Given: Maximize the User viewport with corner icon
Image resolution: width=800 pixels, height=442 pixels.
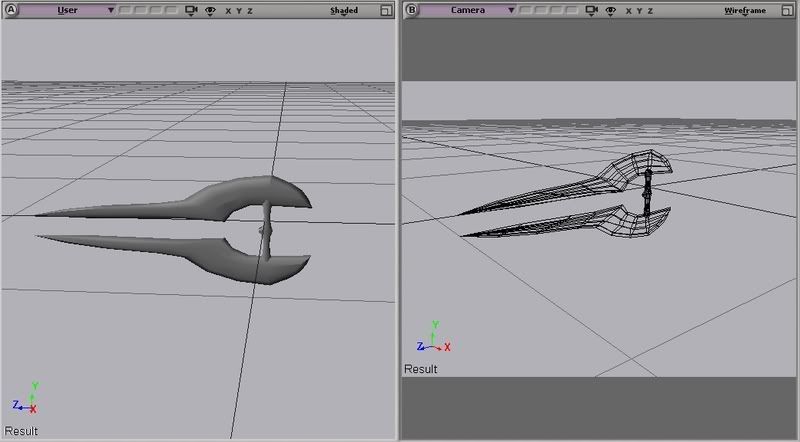Looking at the screenshot, I should (386, 11).
